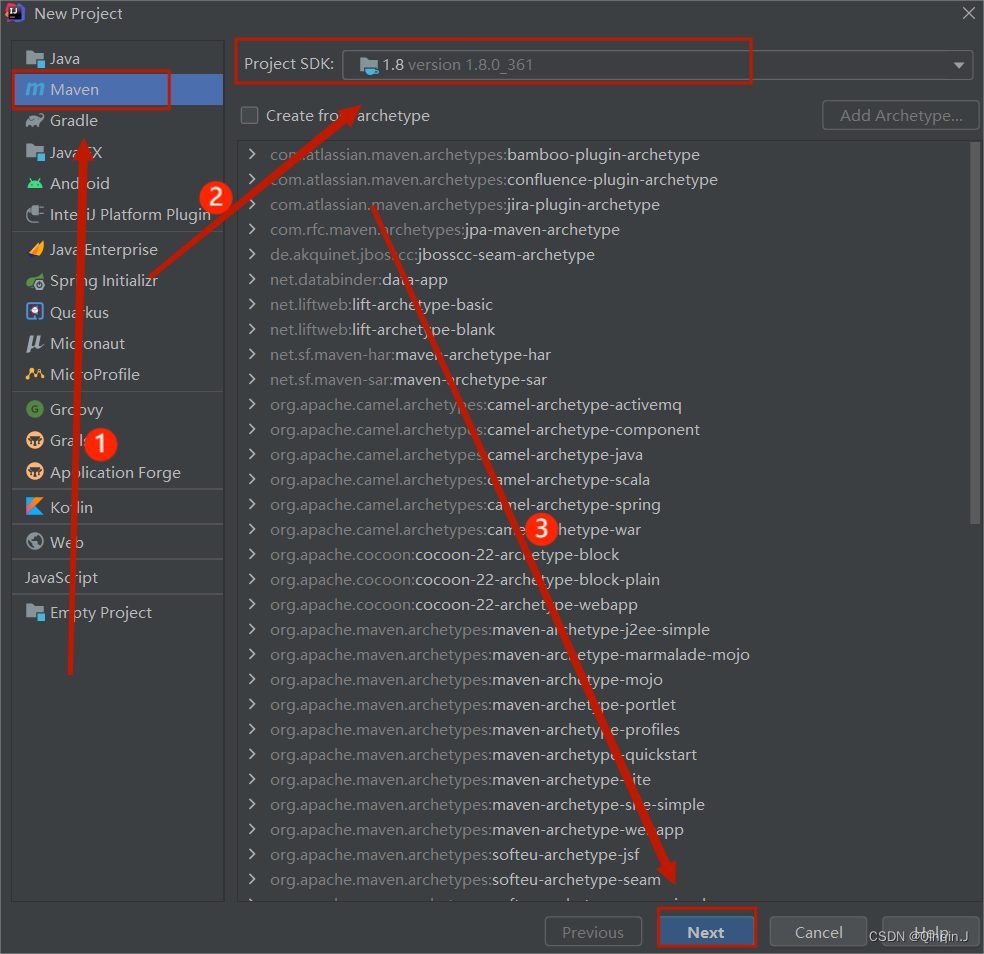Click the Empty Project folder icon

(35, 612)
